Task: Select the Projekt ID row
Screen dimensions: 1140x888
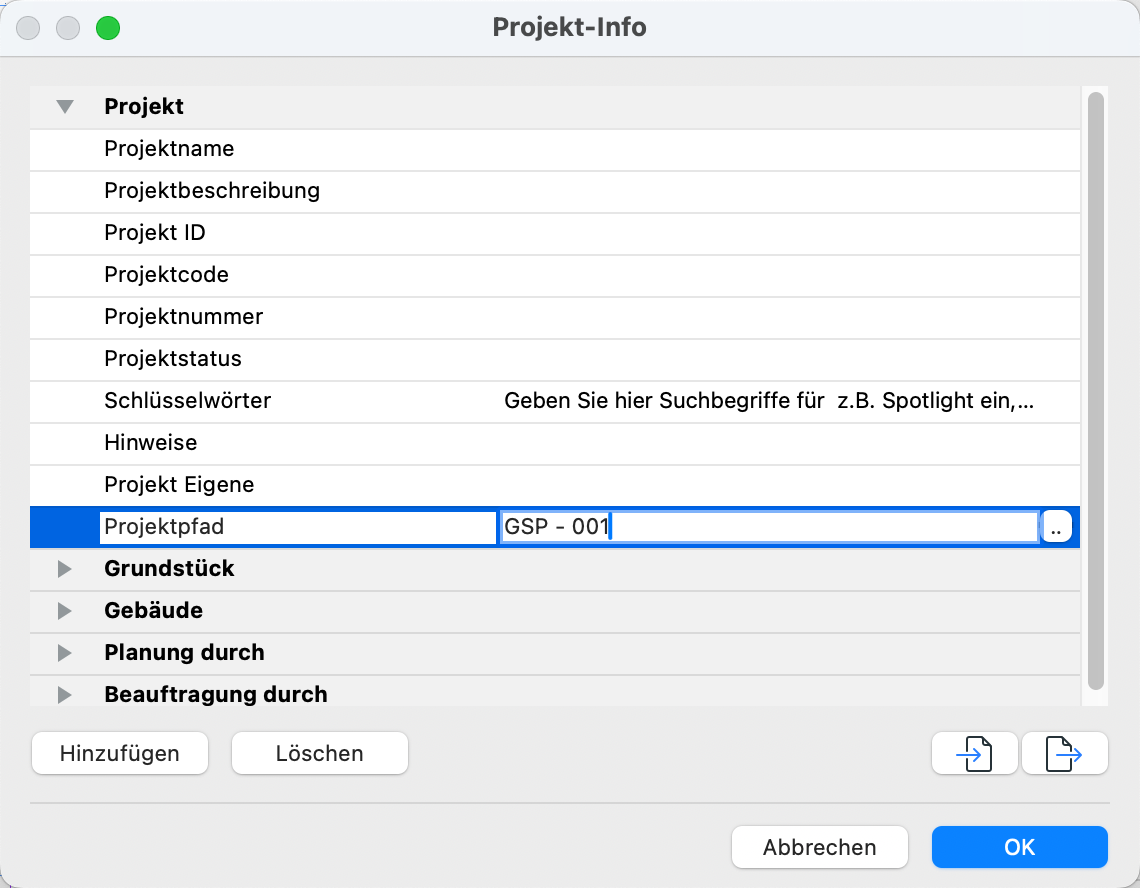Action: [300, 232]
